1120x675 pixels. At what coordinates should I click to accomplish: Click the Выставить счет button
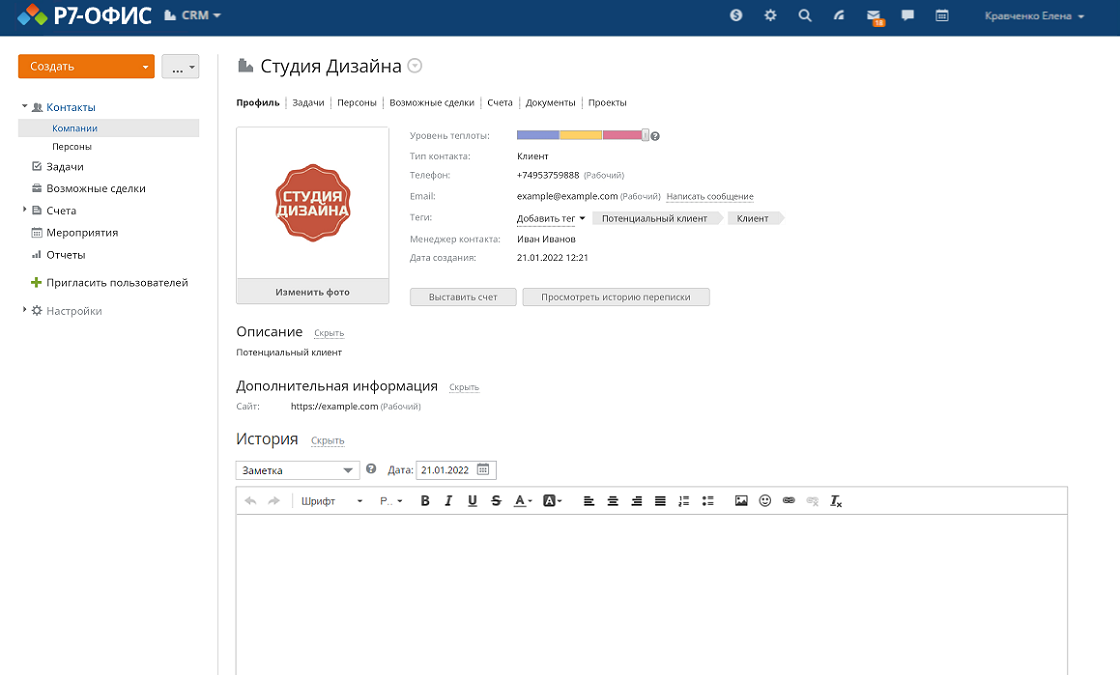462,296
